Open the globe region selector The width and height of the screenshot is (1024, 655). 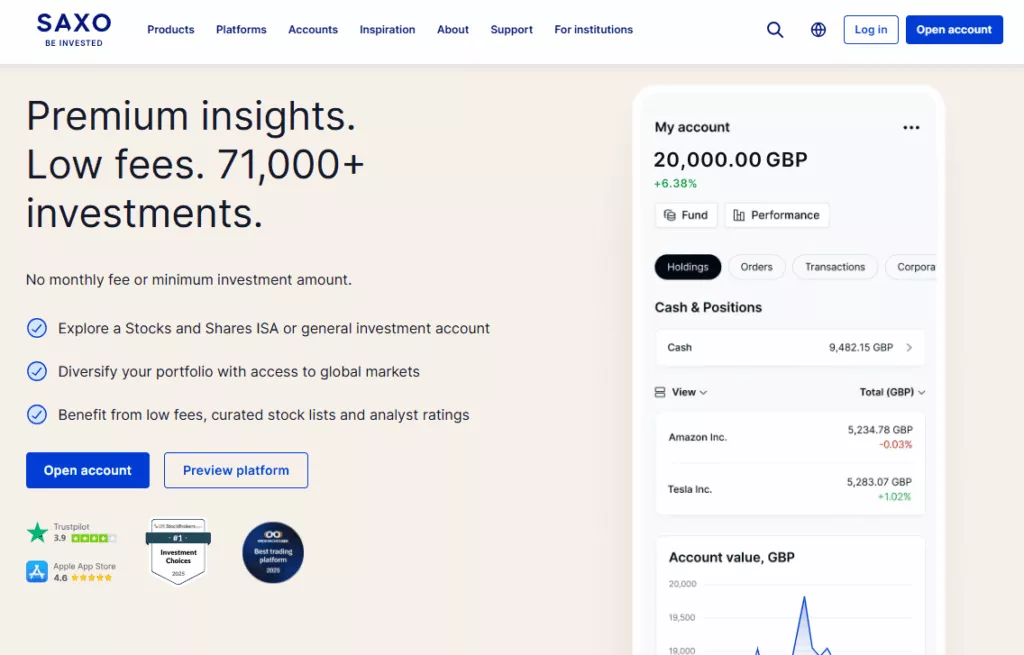coord(818,29)
